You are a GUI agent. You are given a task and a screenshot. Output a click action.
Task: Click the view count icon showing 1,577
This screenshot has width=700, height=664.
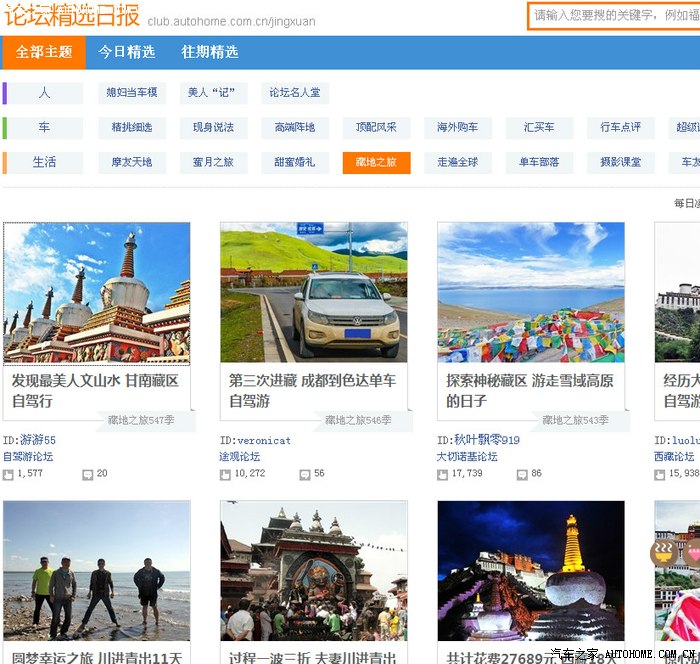[x=9, y=474]
